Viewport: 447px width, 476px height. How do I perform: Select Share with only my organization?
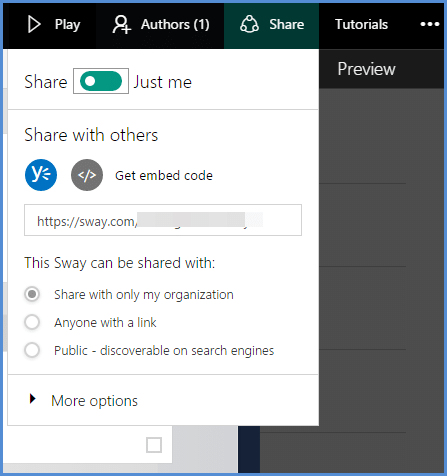pos(32,294)
